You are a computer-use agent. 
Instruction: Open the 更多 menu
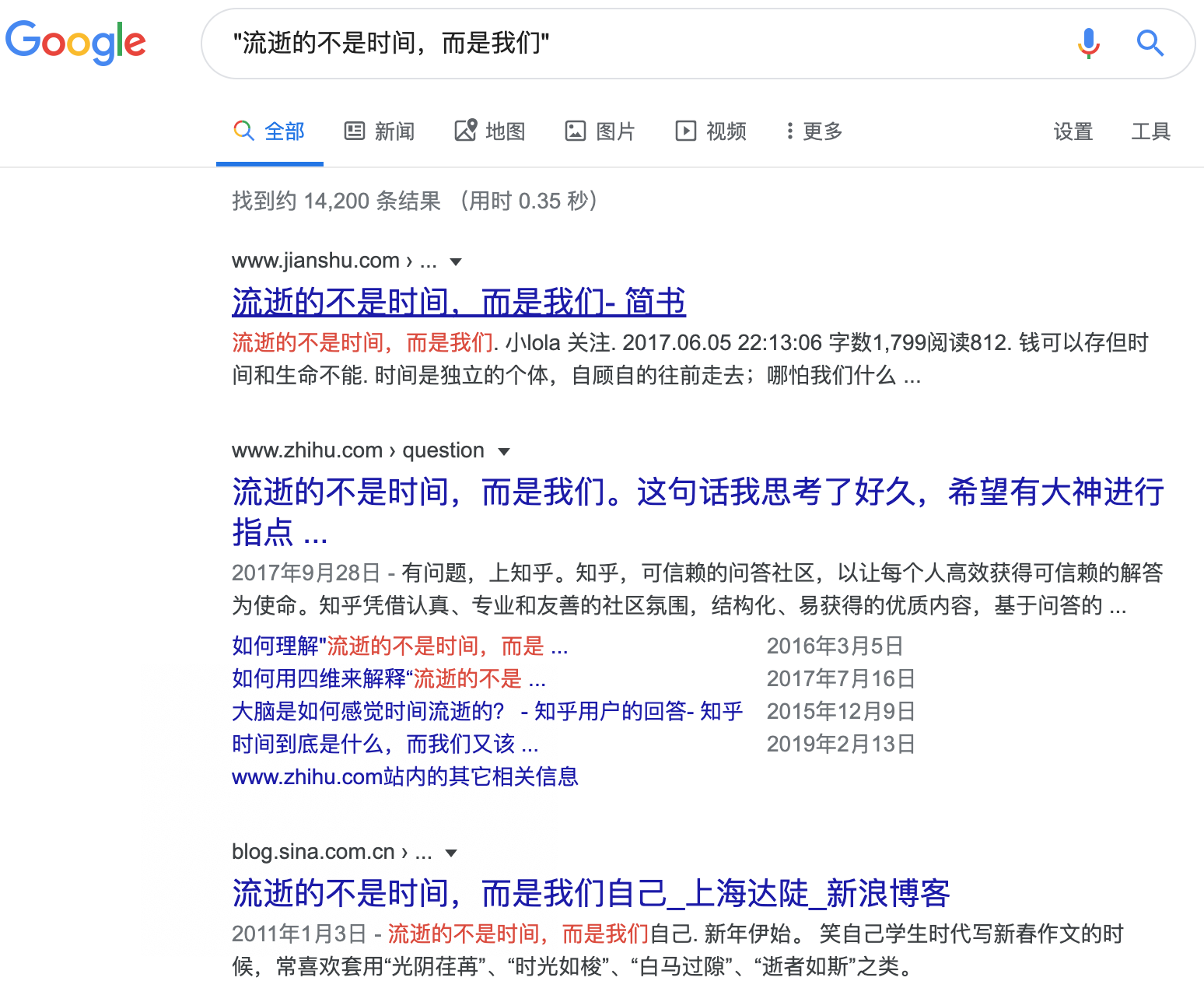pyautogui.click(x=814, y=131)
